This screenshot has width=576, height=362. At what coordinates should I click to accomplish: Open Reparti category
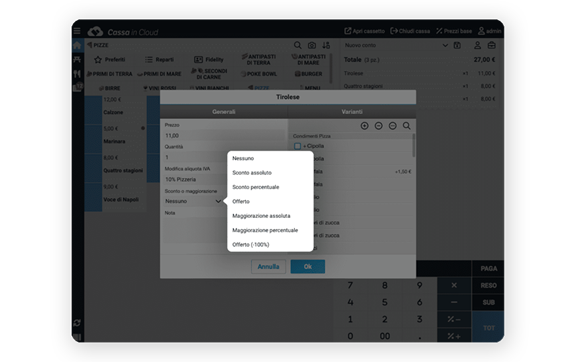click(159, 60)
